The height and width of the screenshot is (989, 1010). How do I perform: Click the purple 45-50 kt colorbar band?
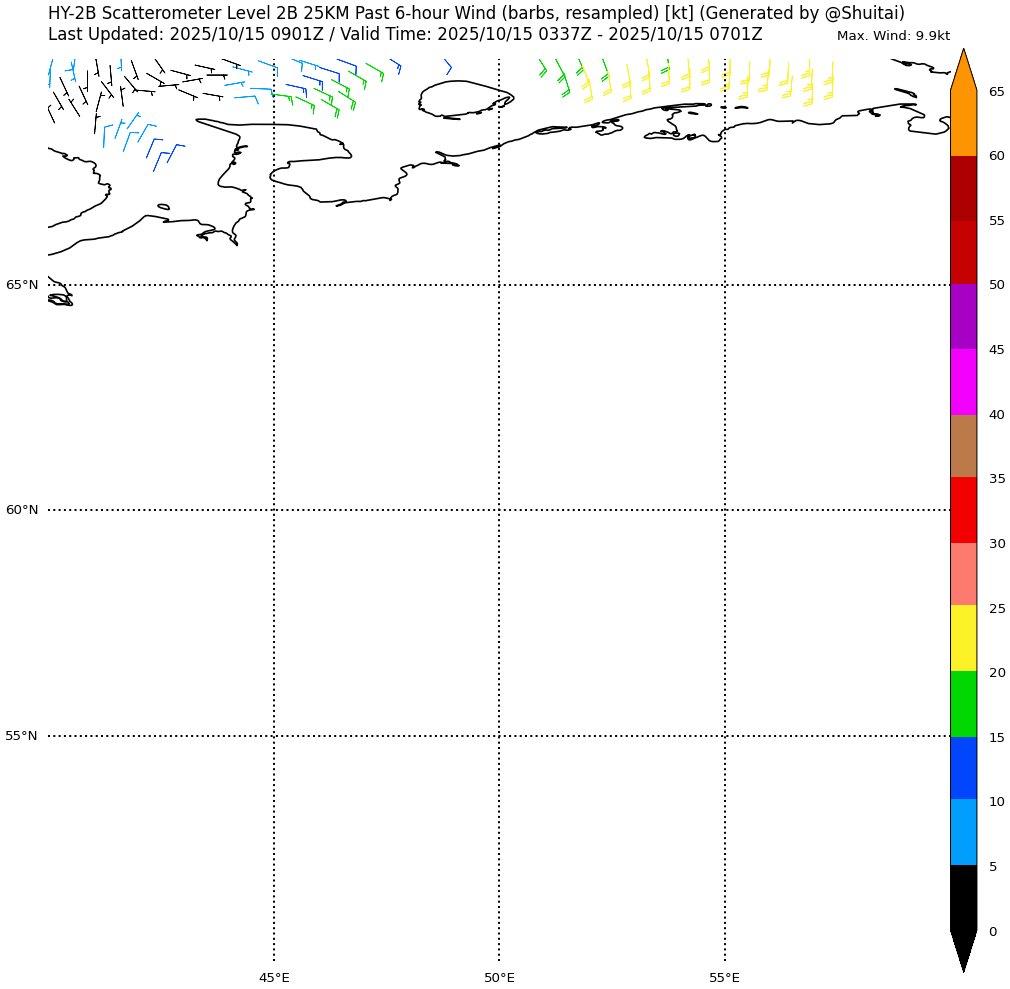point(963,316)
